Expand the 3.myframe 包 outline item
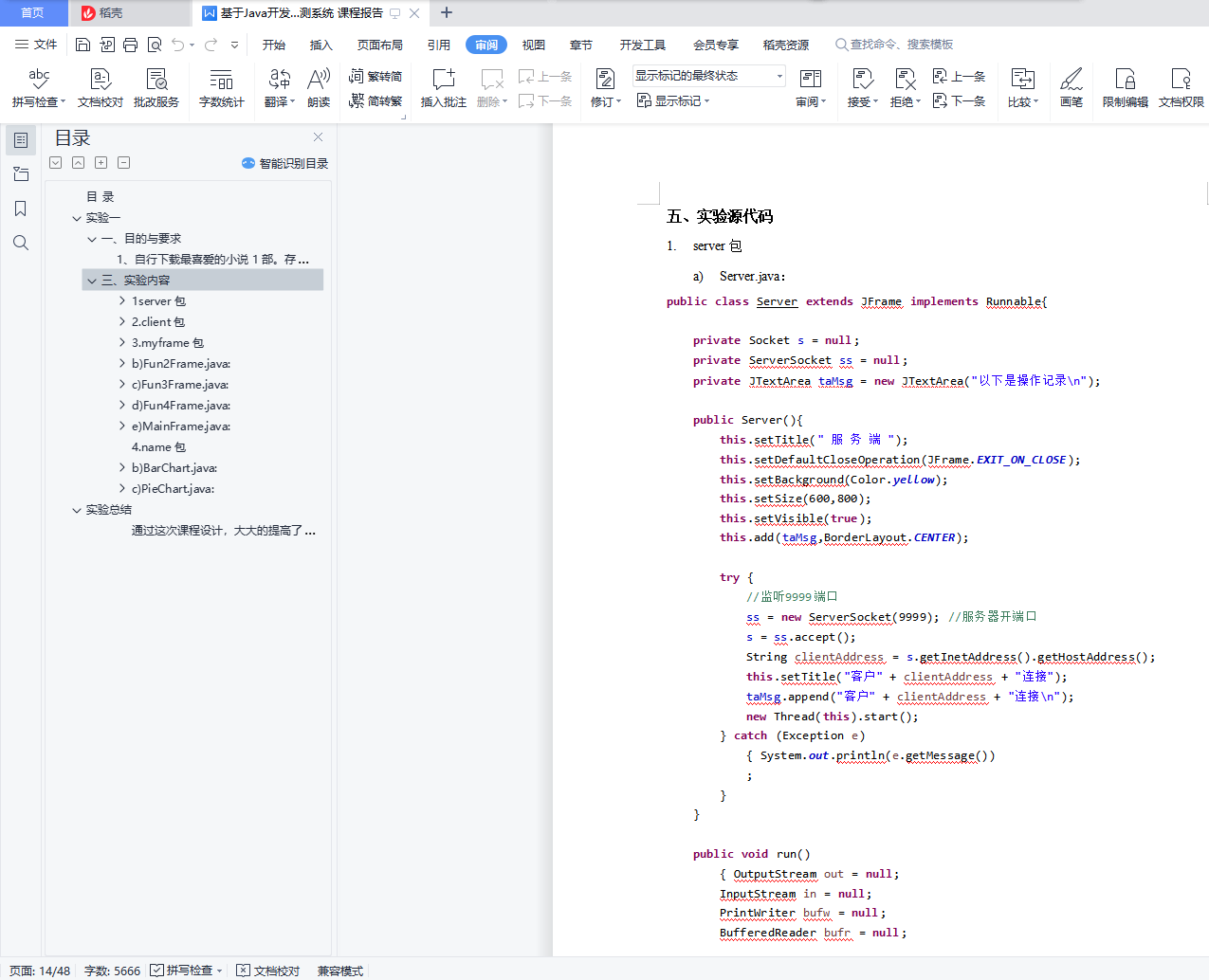 122,343
